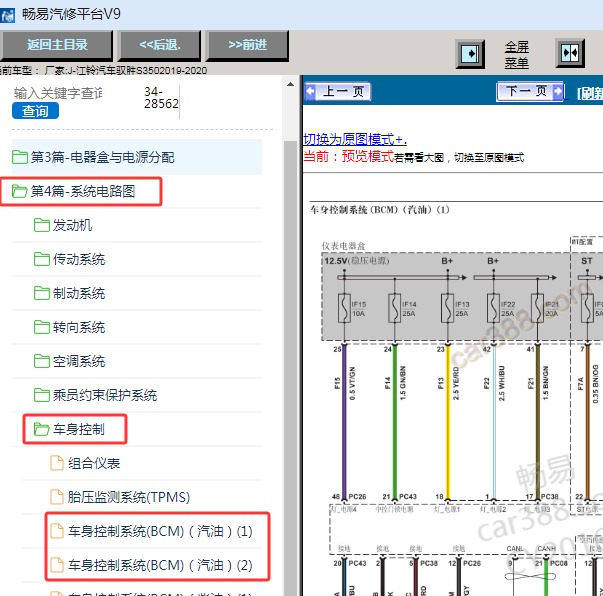Click the folder icon beside 空调系统

coord(42,361)
